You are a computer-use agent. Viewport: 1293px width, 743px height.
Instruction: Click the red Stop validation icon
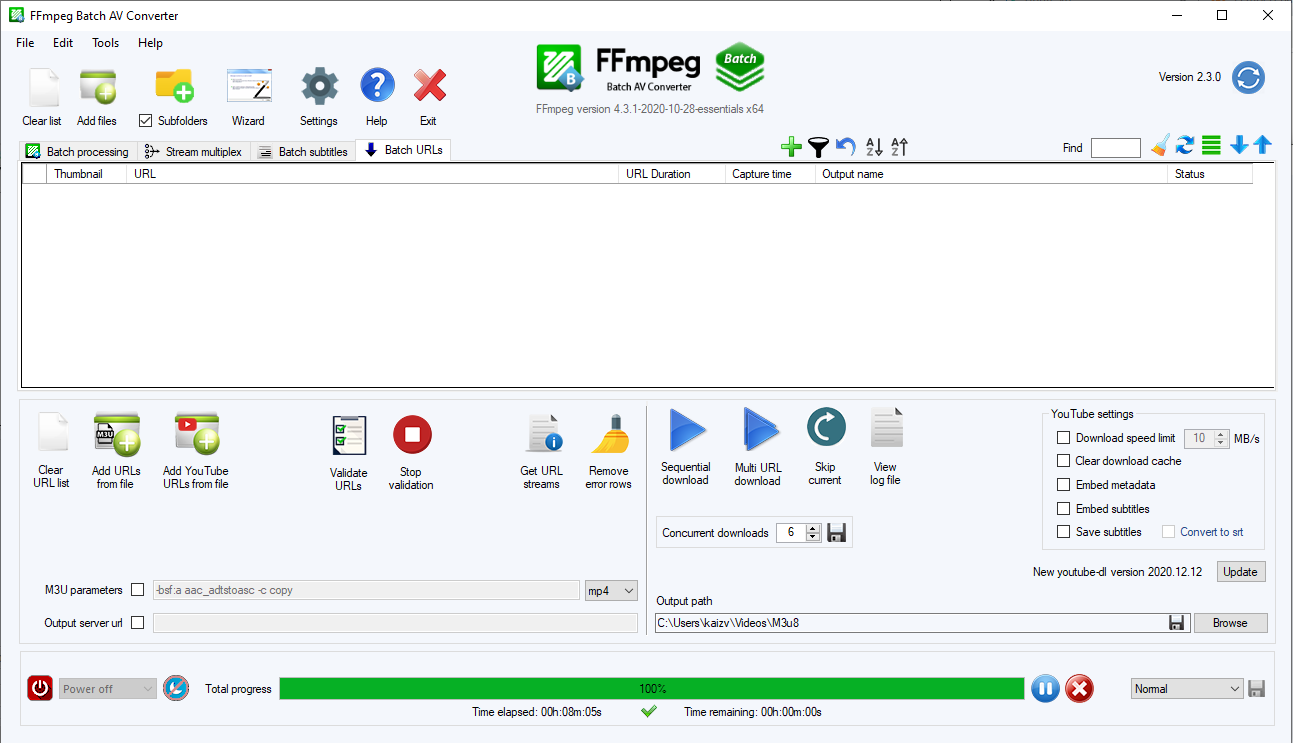click(411, 436)
